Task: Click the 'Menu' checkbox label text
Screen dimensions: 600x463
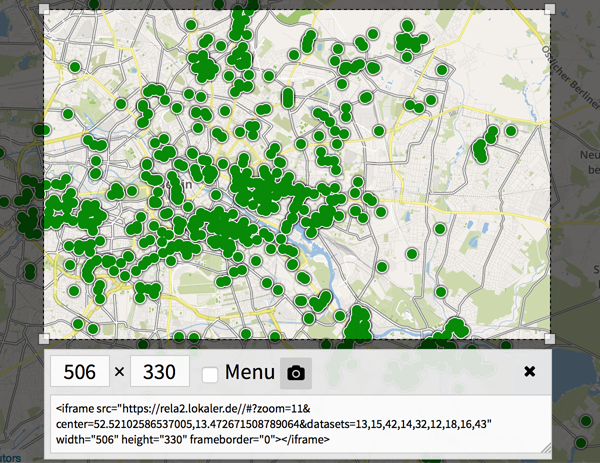Action: pos(250,372)
